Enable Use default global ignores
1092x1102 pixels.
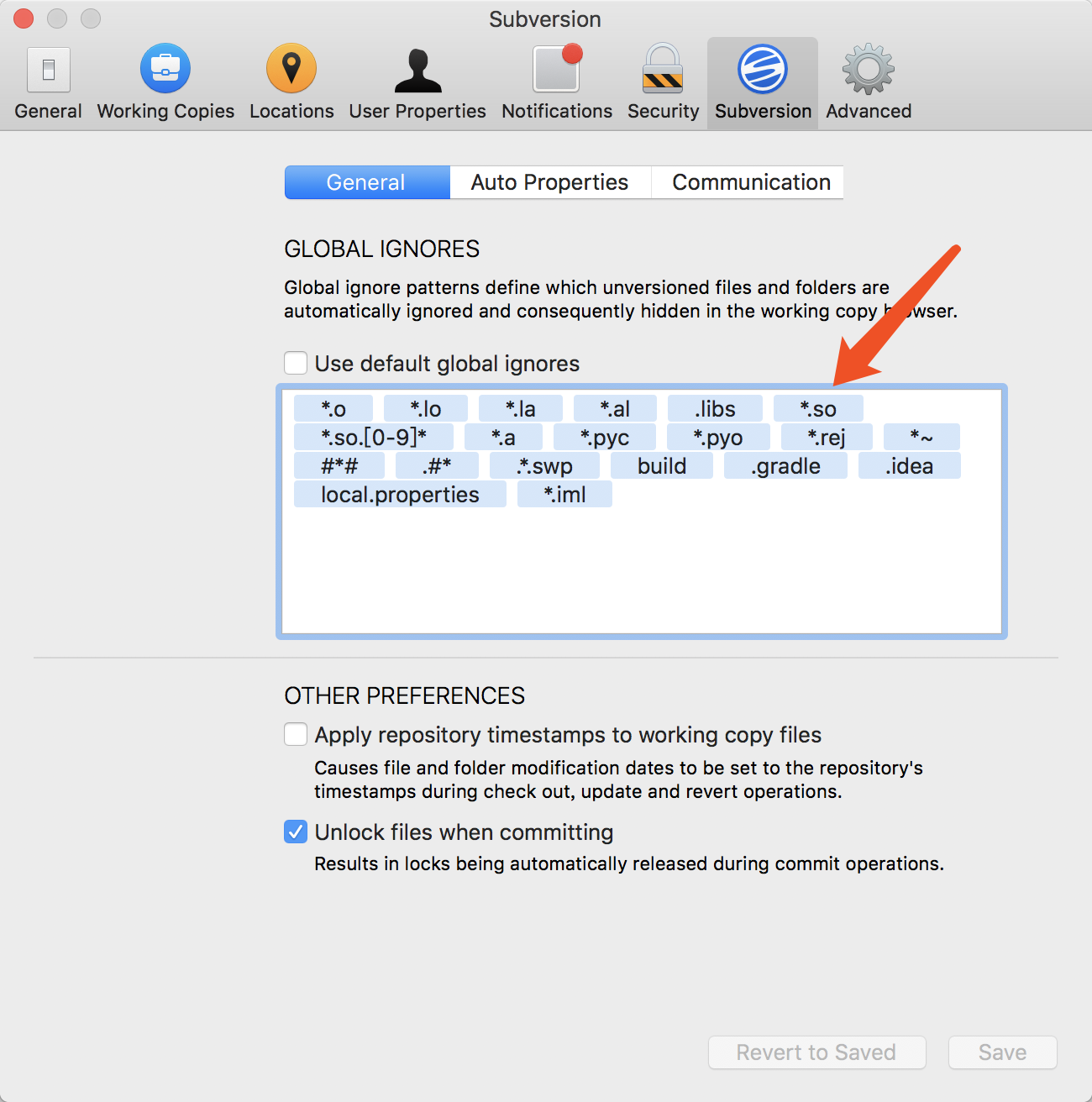tap(296, 363)
